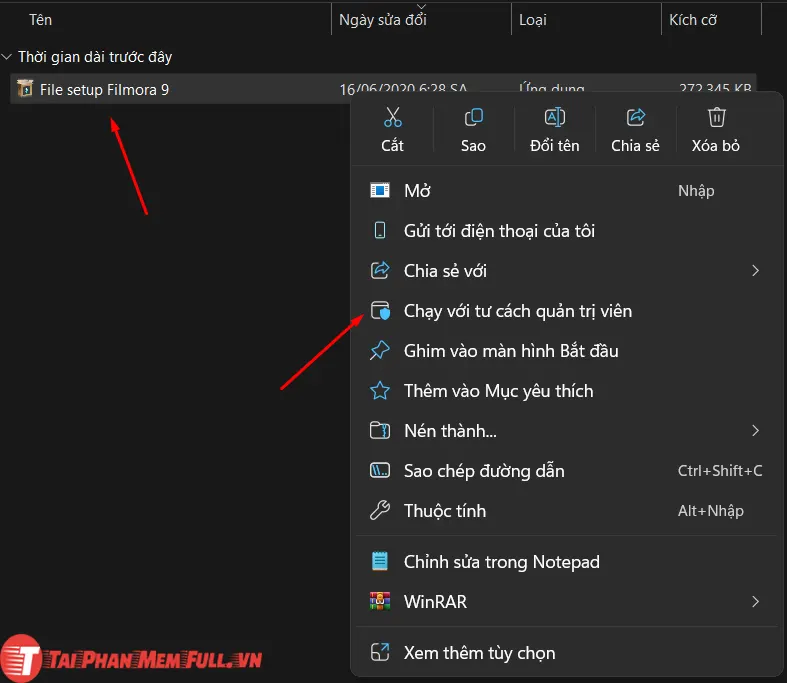This screenshot has height=683, width=787.
Task: Click the pin icon for Ghim vào màn hình
Action: tap(380, 350)
